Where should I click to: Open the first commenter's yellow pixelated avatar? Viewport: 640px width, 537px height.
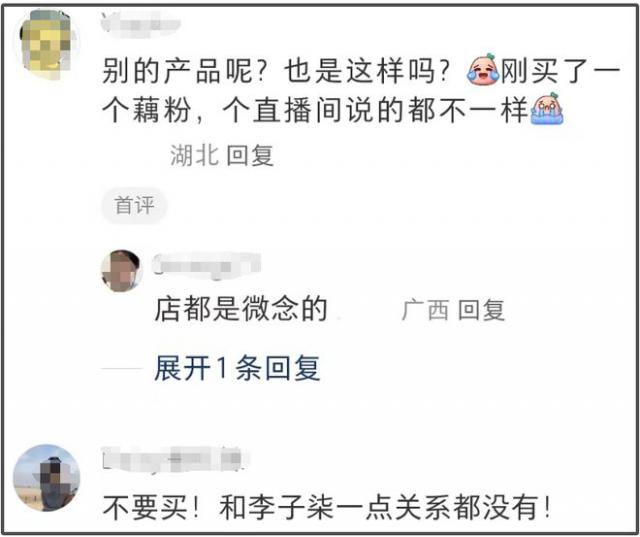46,44
